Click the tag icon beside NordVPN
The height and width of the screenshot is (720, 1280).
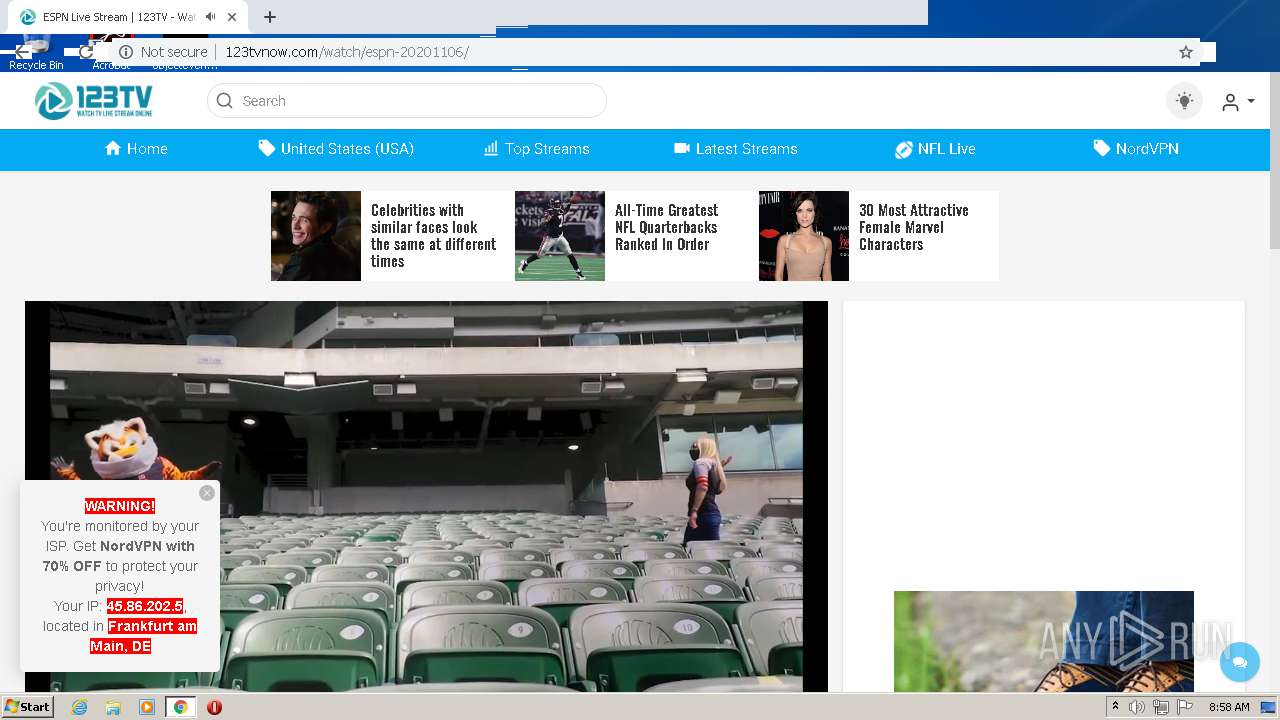tap(1101, 148)
